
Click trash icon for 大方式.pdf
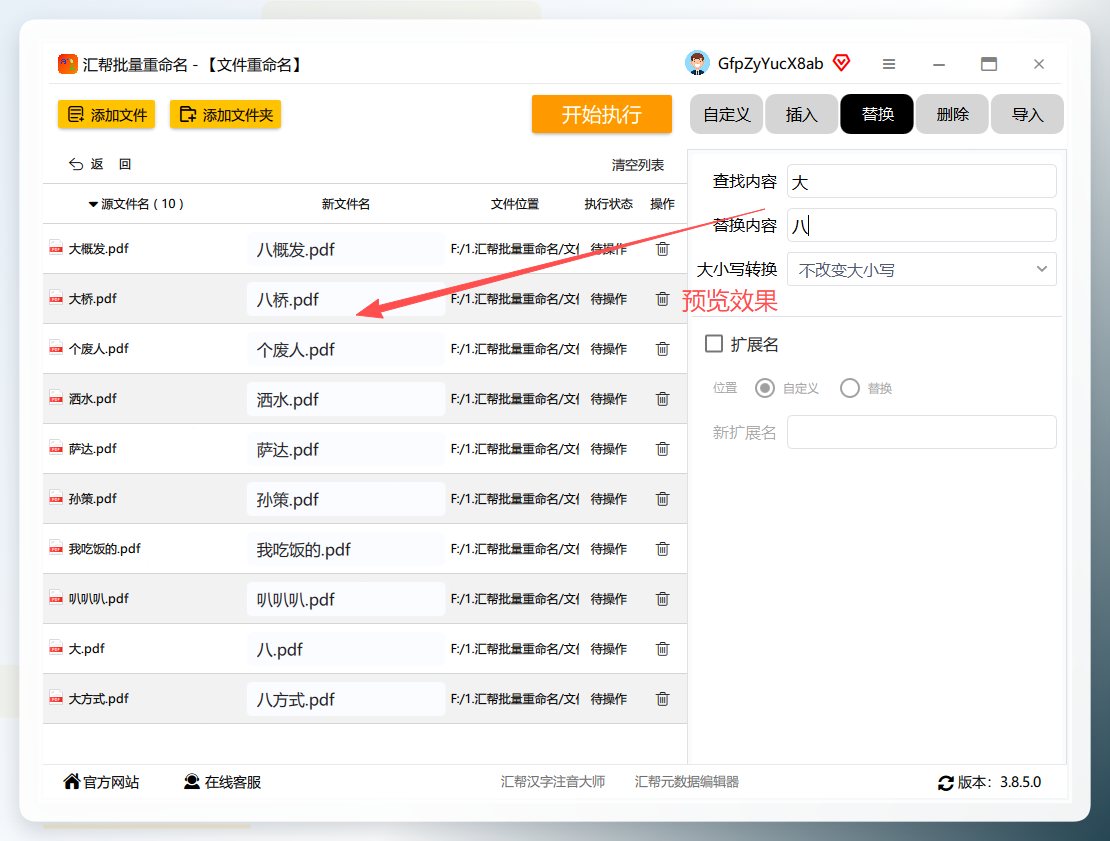point(663,699)
